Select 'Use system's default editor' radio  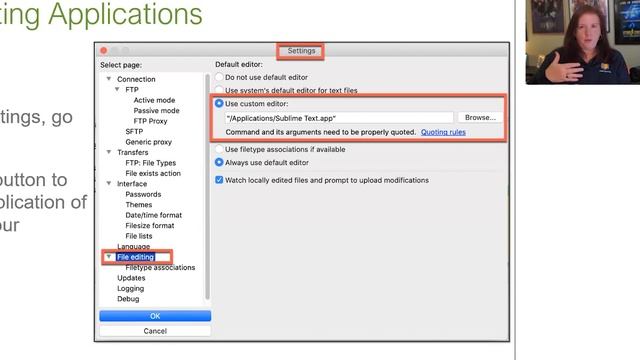tap(219, 89)
